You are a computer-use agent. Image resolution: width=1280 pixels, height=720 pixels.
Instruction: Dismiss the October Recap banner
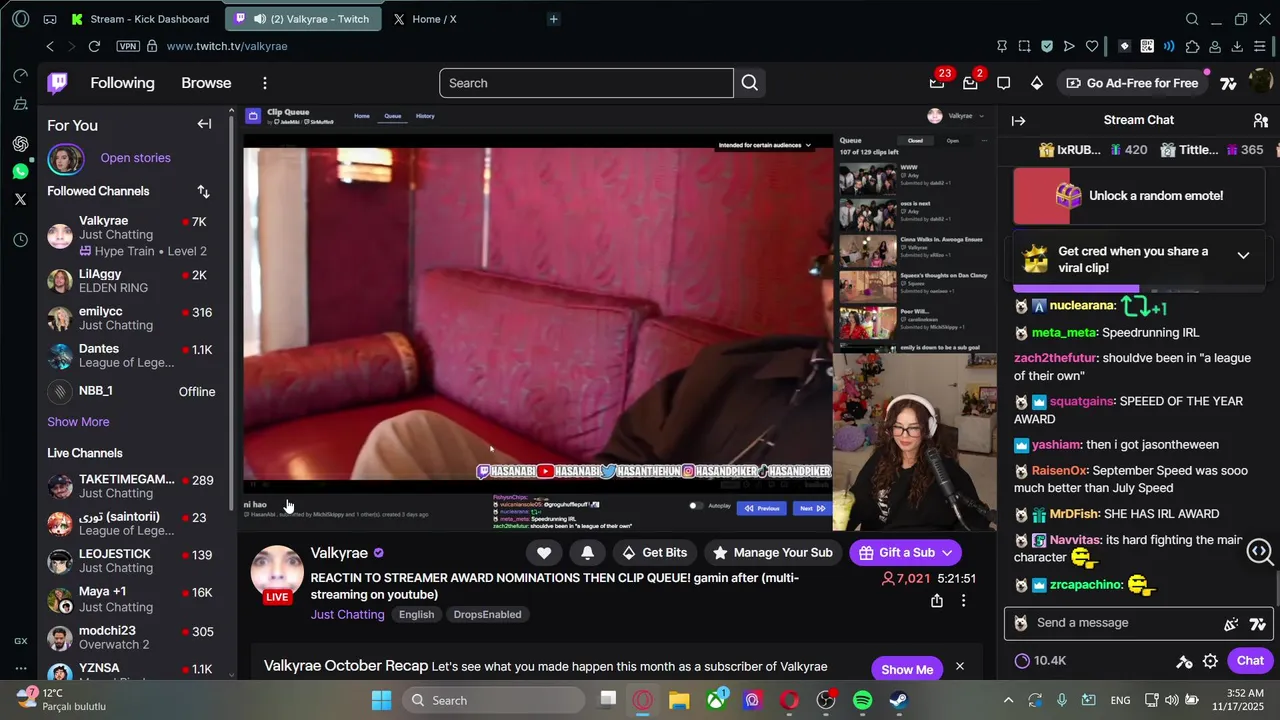point(960,666)
